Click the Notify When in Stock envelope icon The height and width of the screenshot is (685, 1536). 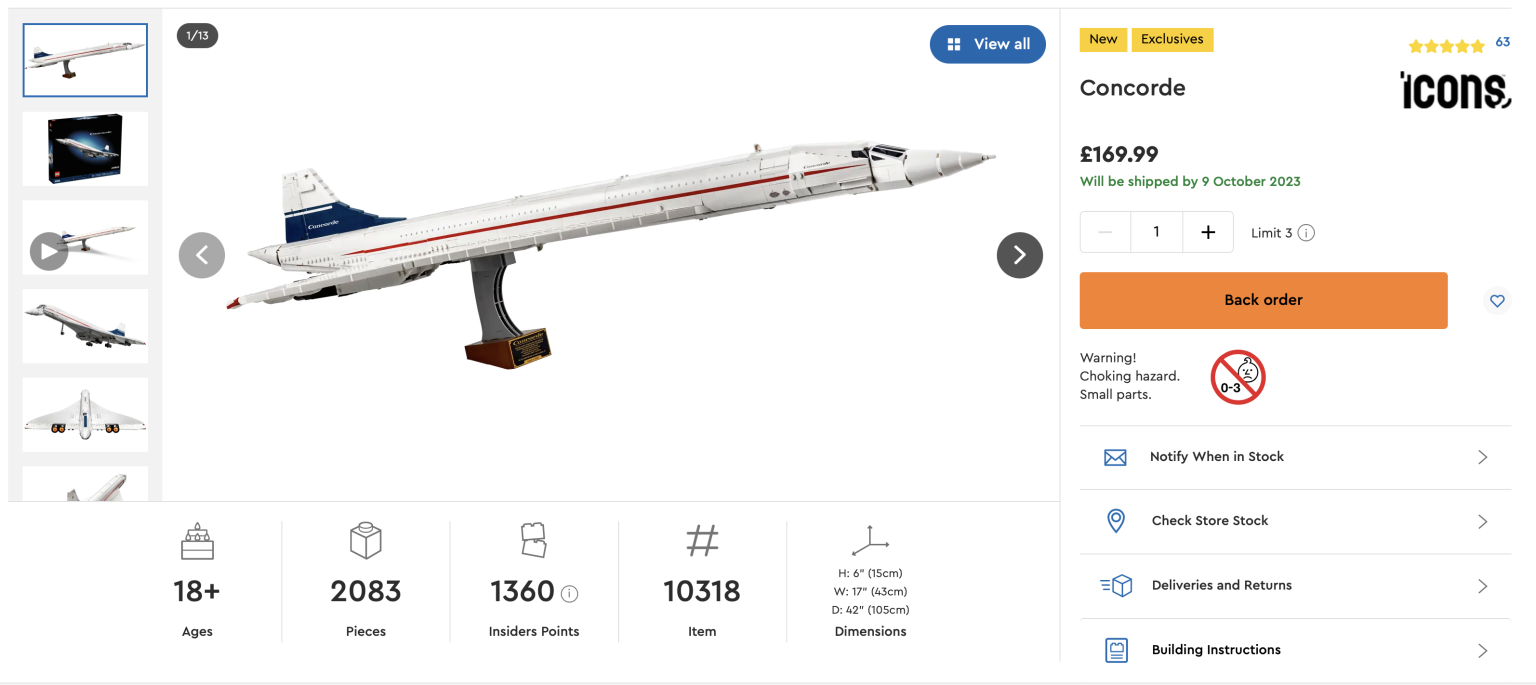[x=1115, y=457]
